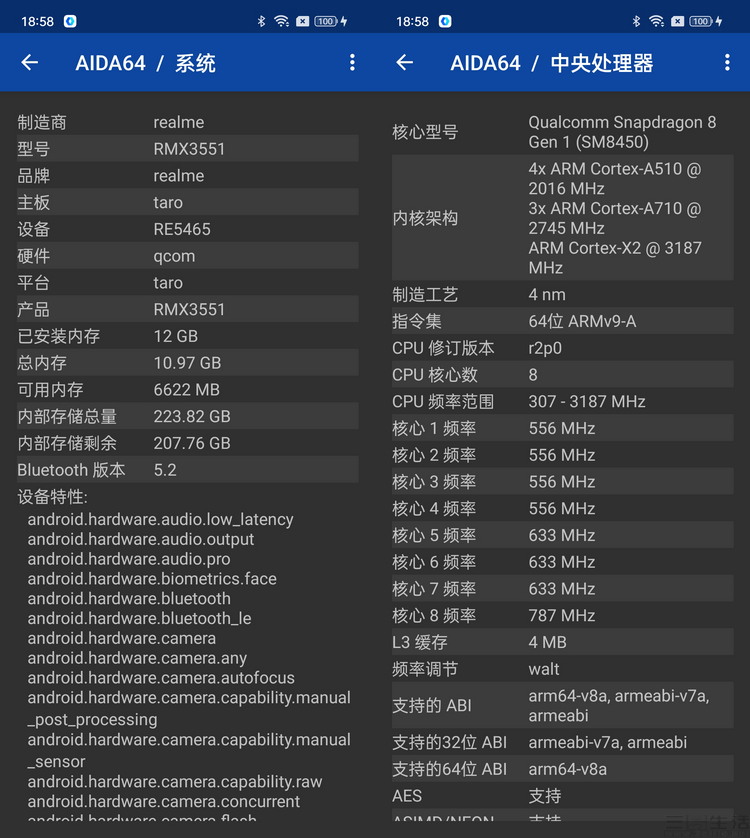750x838 pixels.
Task: Select the 制造工艺 4 nm row
Action: coord(562,295)
